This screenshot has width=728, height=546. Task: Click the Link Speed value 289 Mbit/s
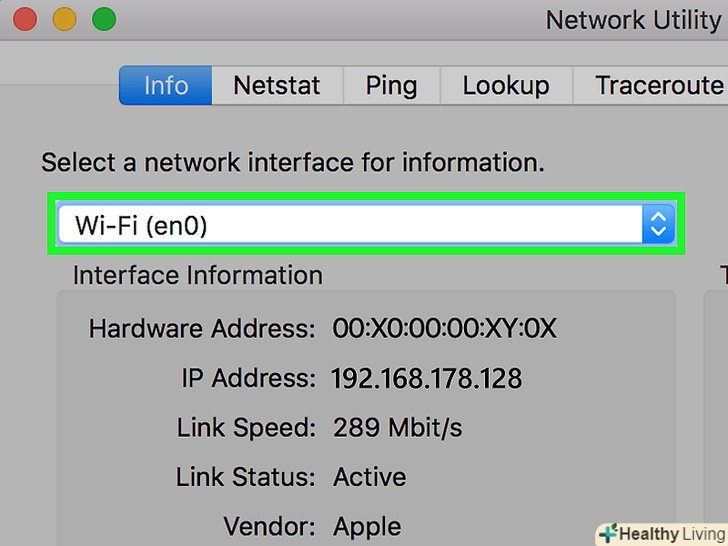(397, 428)
